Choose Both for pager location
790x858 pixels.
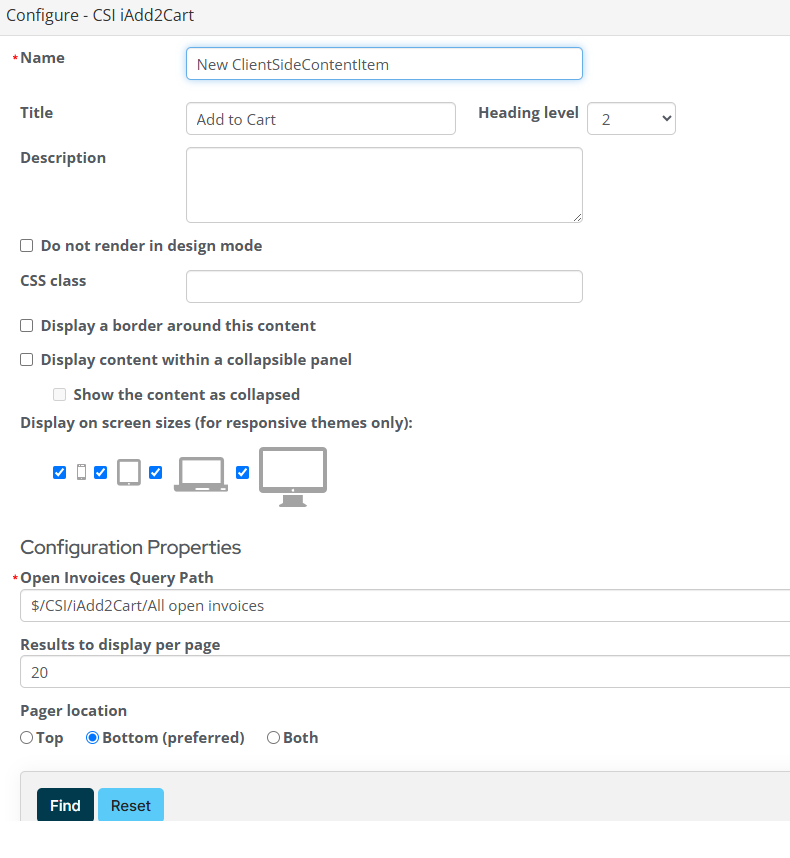click(x=273, y=738)
